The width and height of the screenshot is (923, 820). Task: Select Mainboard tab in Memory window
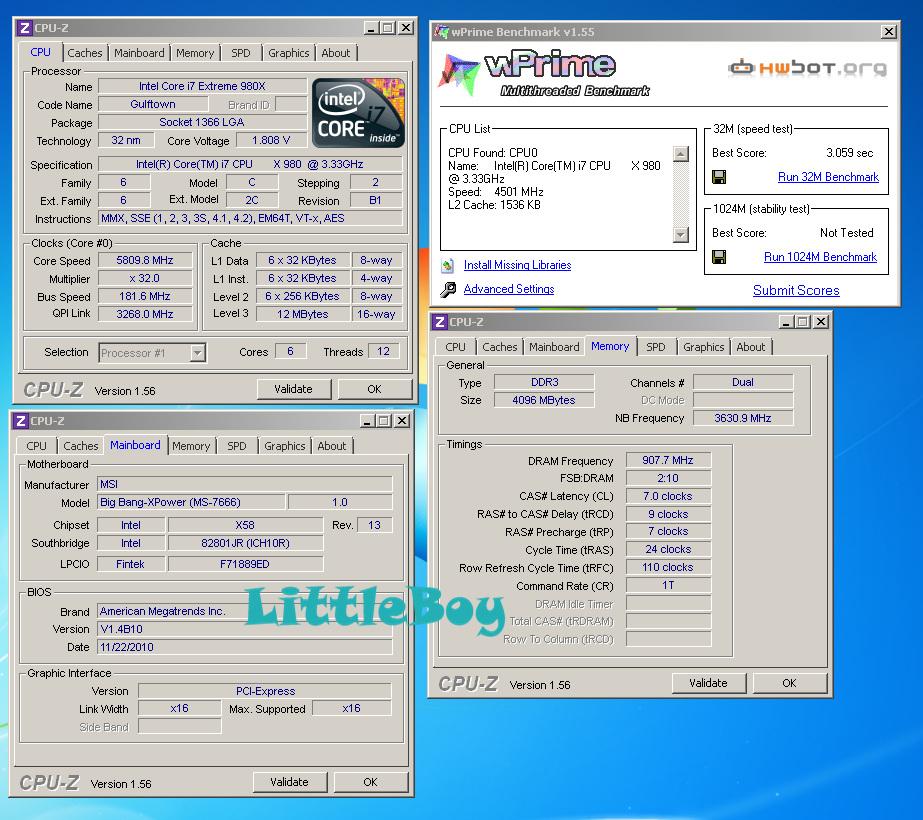(x=555, y=347)
